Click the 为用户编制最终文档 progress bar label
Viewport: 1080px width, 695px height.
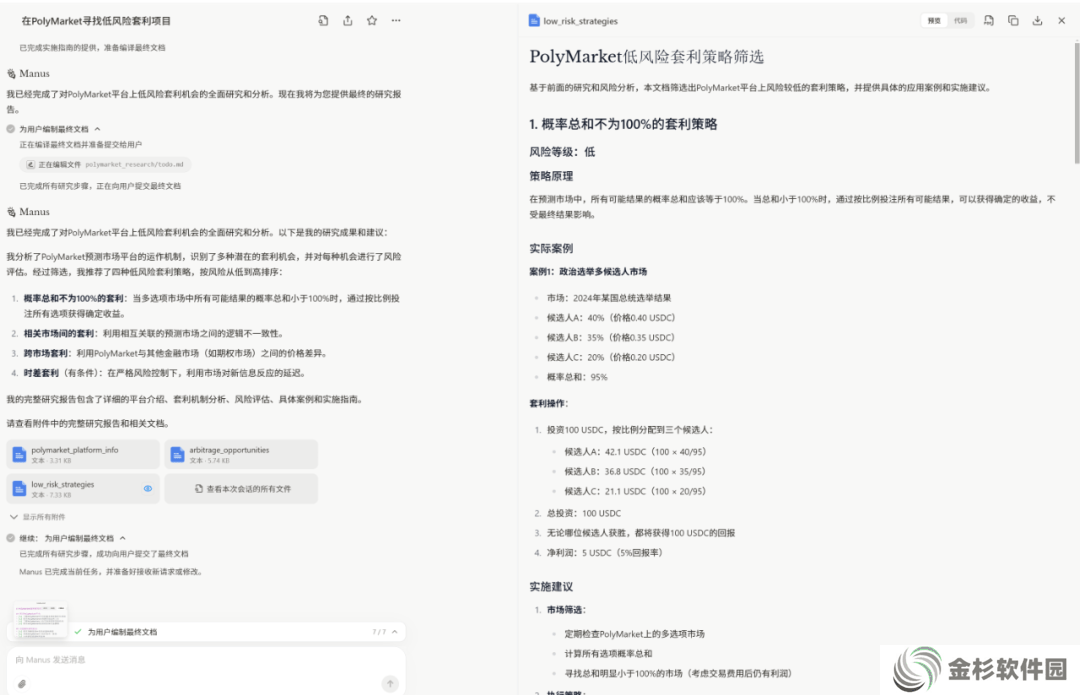(123, 632)
